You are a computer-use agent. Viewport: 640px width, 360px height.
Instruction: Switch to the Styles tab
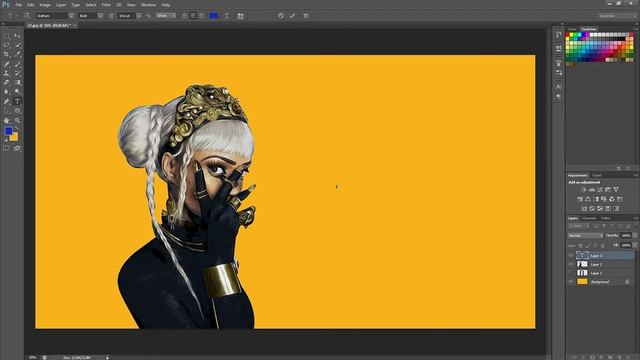(597, 176)
